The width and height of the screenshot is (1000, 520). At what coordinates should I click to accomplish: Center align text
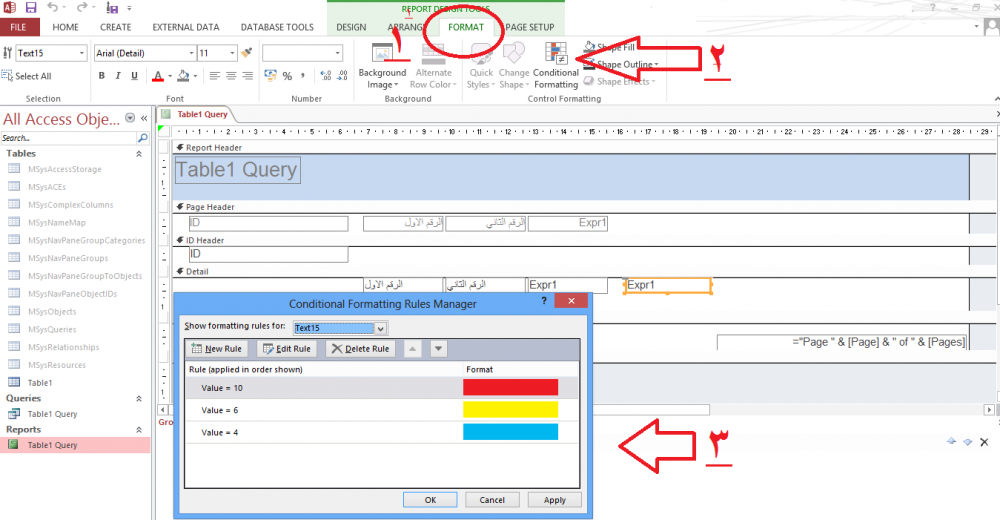232,76
